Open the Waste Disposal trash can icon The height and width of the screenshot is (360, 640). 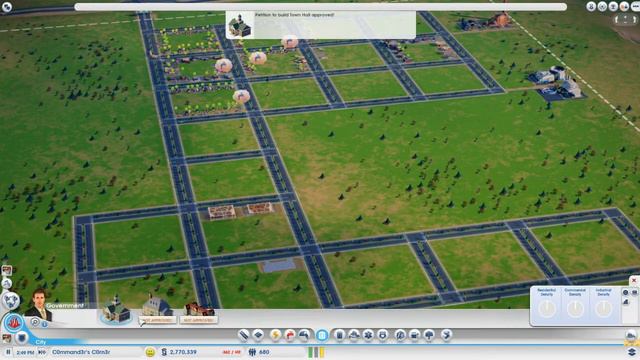[x=339, y=335]
